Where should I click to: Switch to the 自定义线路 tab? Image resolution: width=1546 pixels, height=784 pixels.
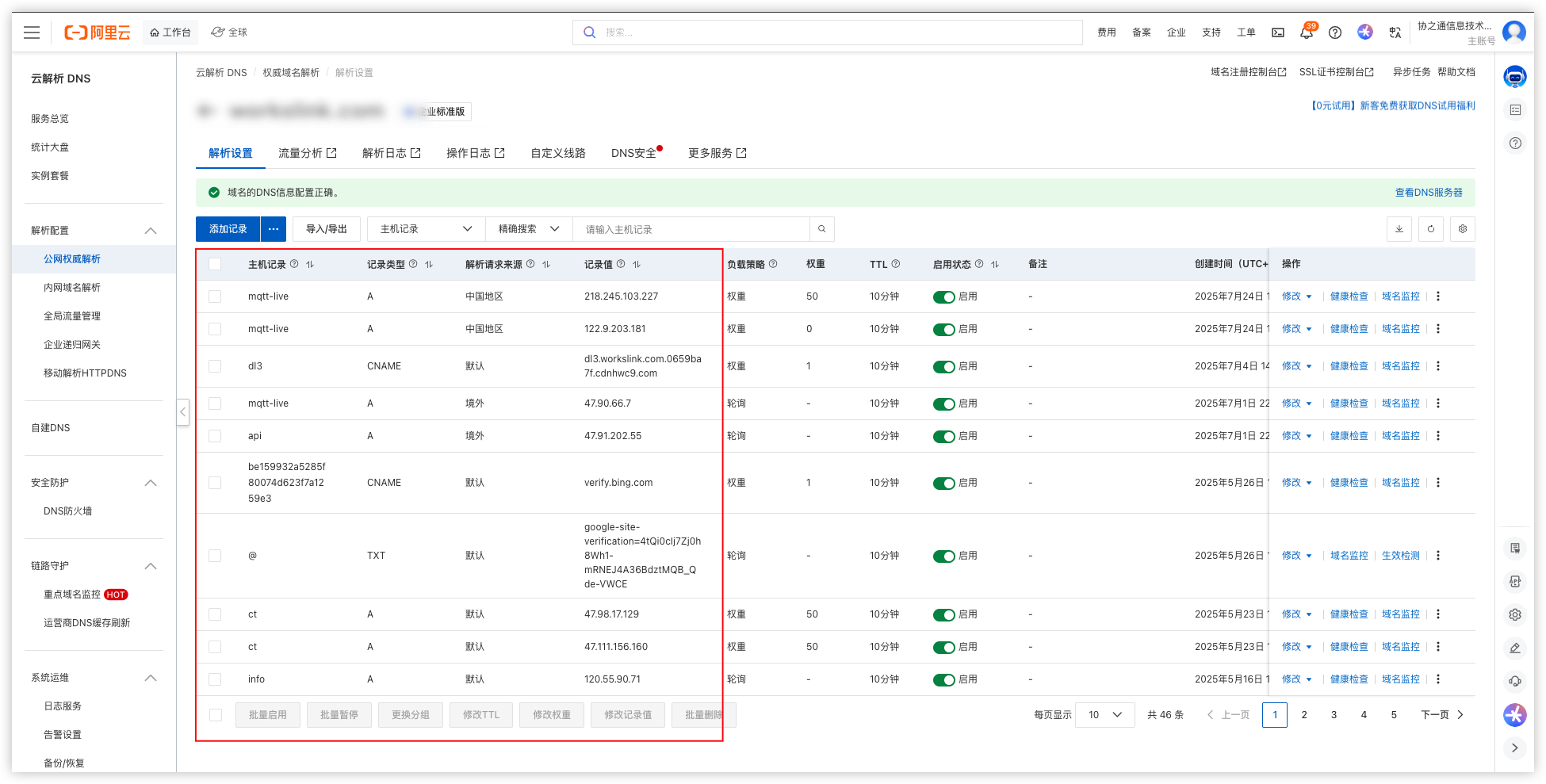[x=558, y=153]
